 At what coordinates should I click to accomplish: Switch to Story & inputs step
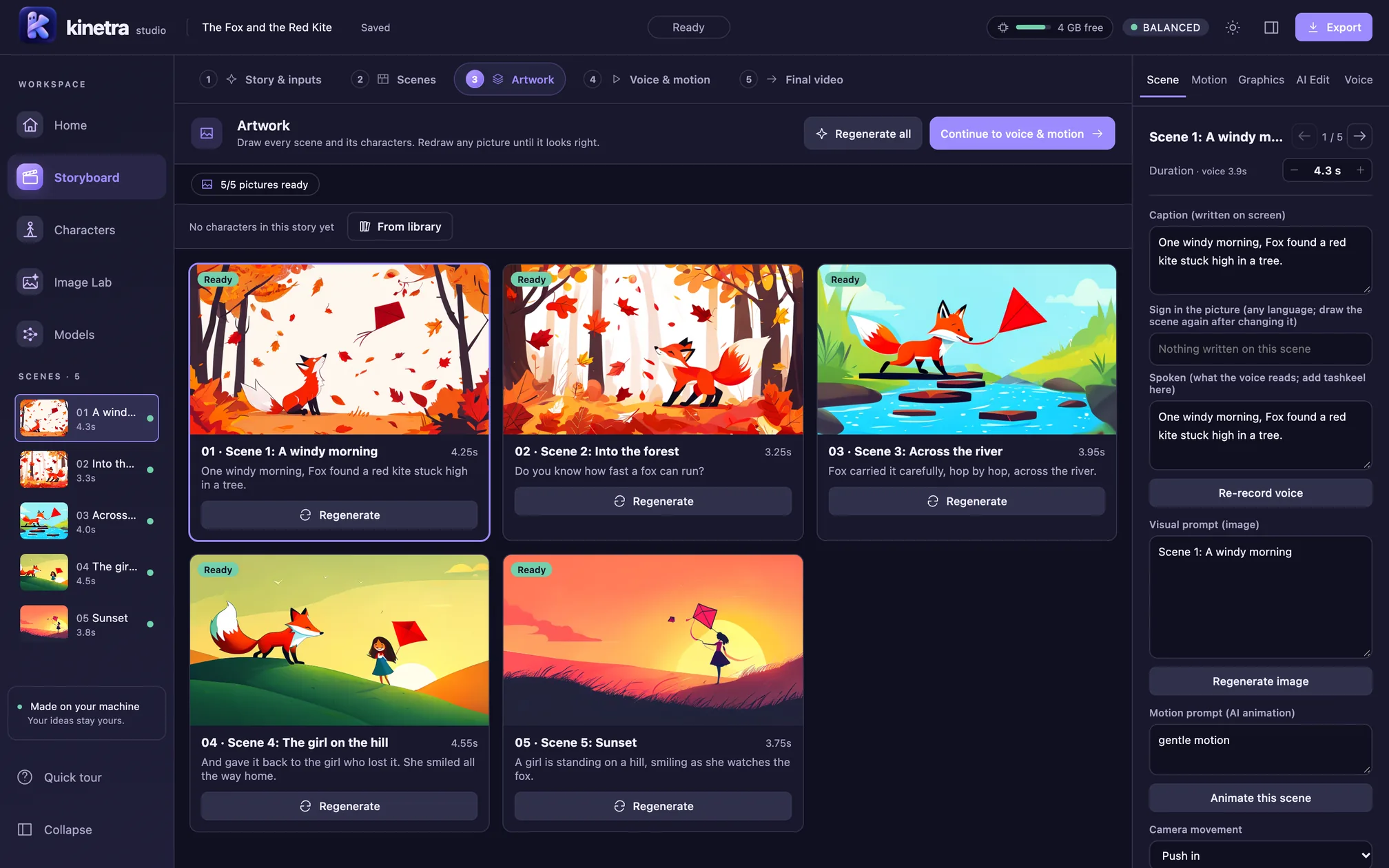[x=261, y=79]
